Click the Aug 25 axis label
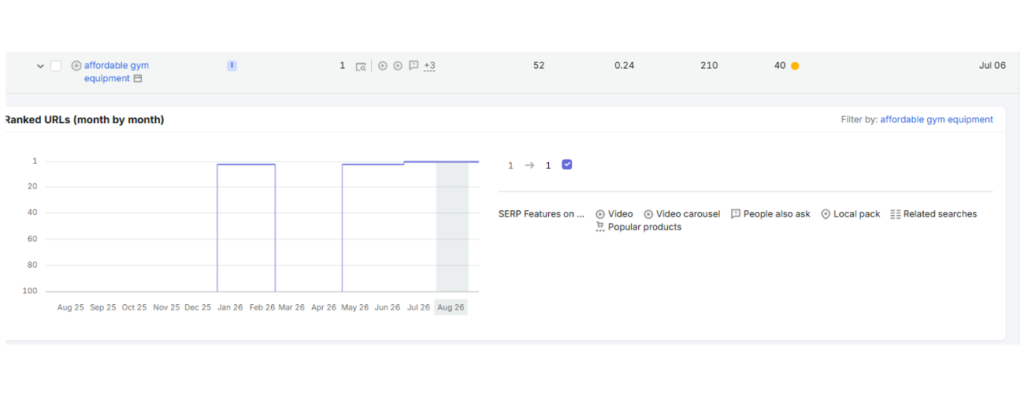Viewport: 1024px width, 394px height. coord(71,307)
